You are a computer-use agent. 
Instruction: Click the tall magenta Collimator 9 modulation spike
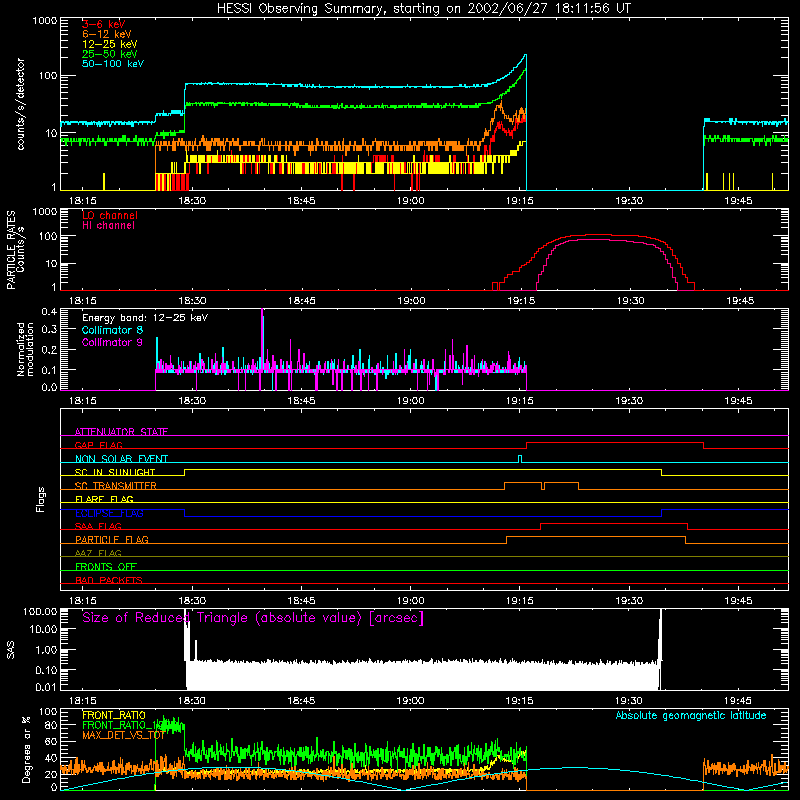(x=262, y=339)
